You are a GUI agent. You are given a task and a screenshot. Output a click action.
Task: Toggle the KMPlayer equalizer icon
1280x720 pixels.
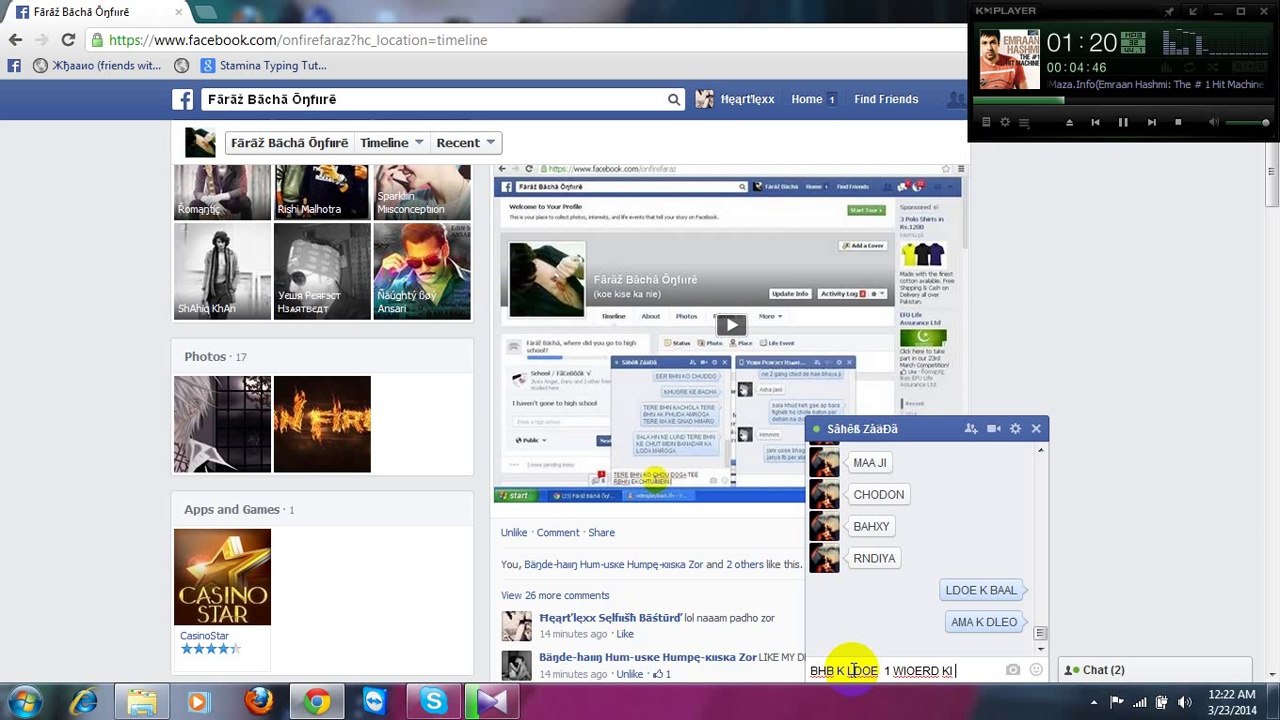click(1168, 69)
